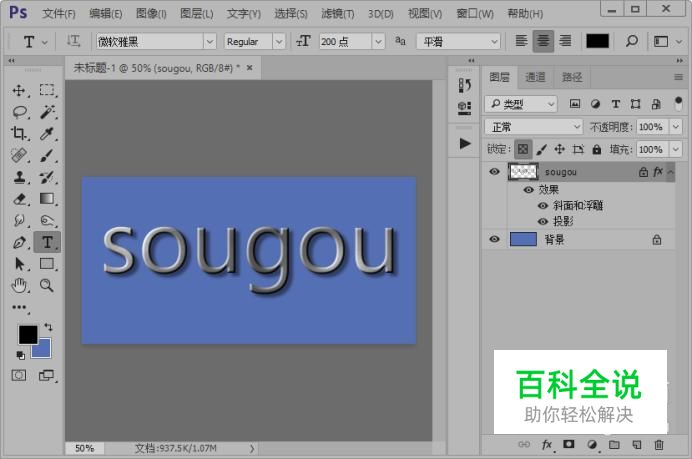This screenshot has width=692, height=459.
Task: Open the 文件 menu
Action: click(x=59, y=14)
